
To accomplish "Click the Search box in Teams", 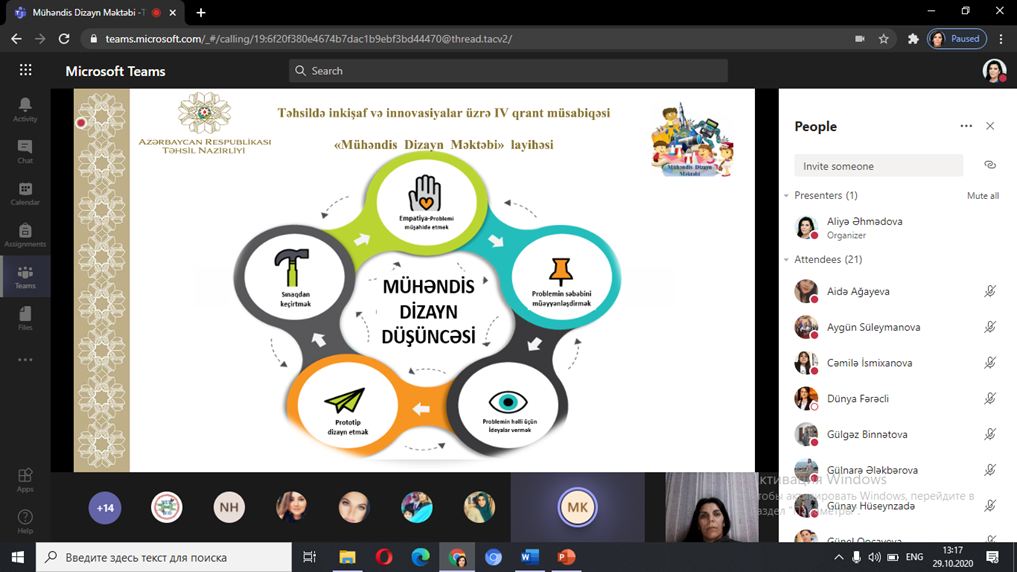I will click(508, 71).
